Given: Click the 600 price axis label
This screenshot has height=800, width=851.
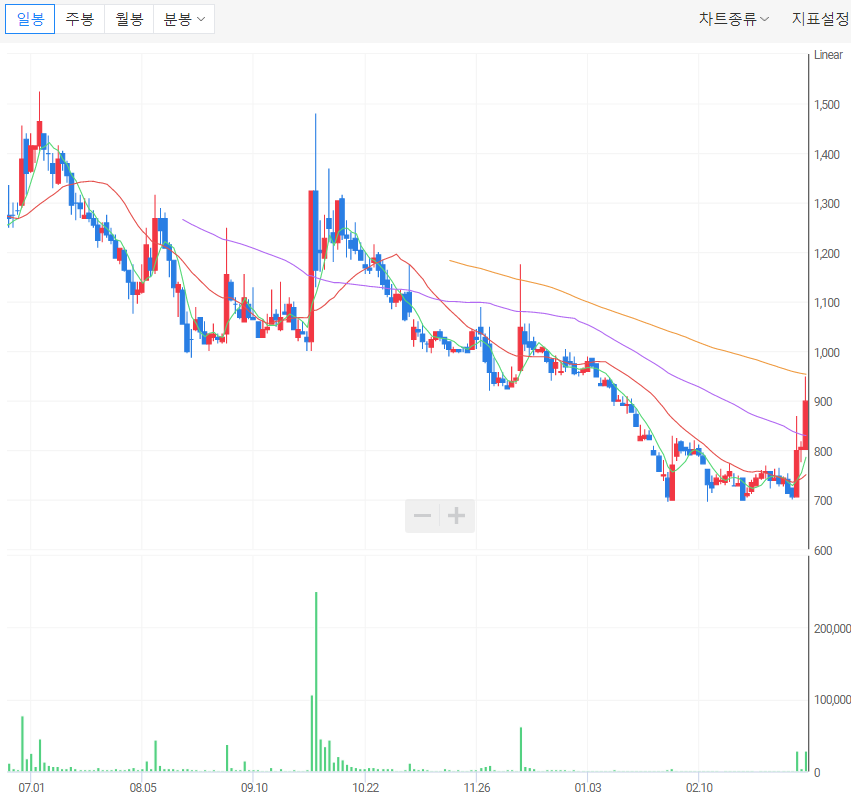Looking at the screenshot, I should (823, 550).
